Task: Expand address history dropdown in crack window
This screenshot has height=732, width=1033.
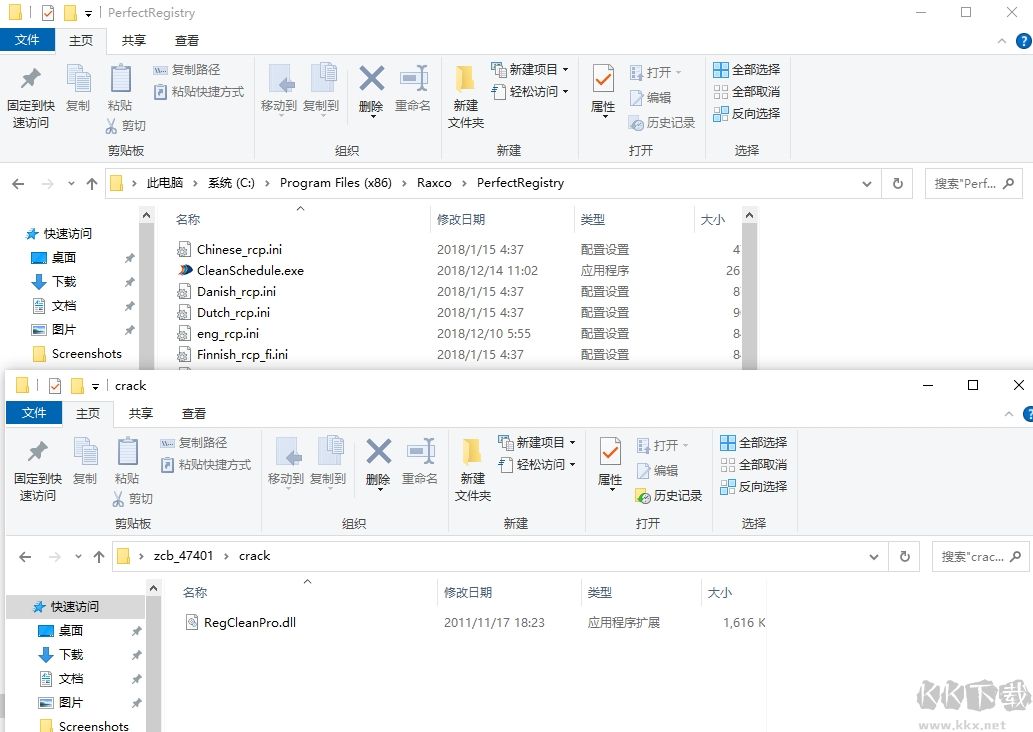Action: click(x=874, y=557)
